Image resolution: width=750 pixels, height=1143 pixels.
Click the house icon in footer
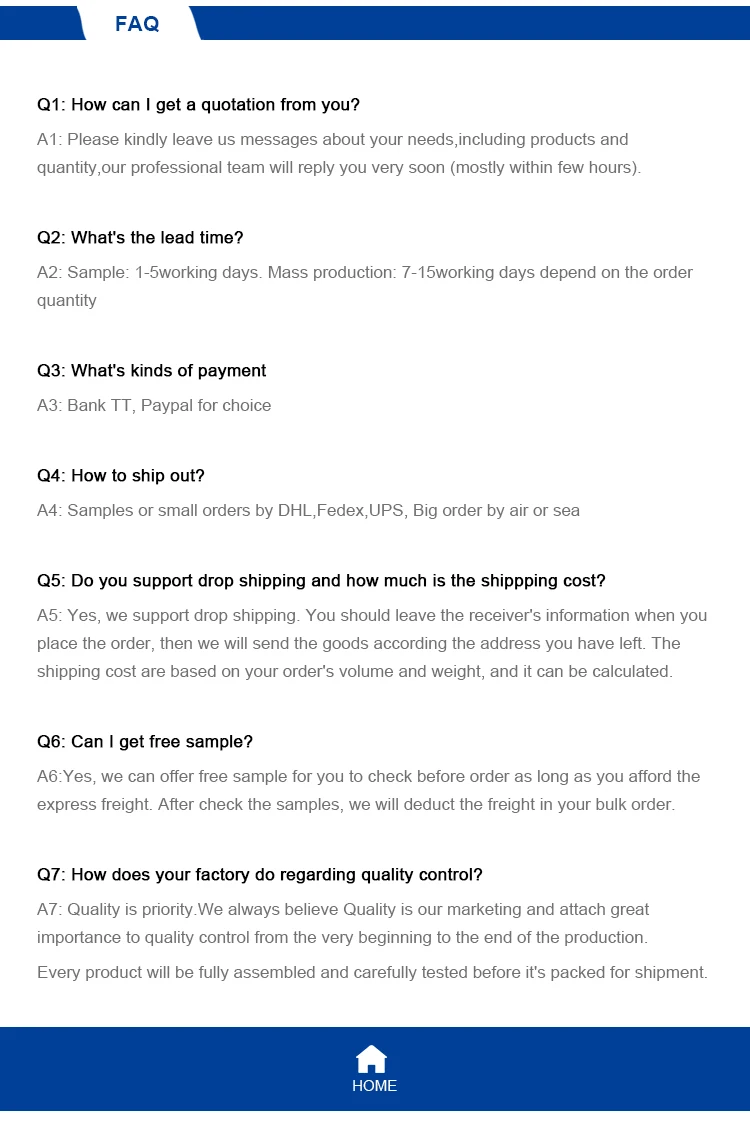(371, 1059)
